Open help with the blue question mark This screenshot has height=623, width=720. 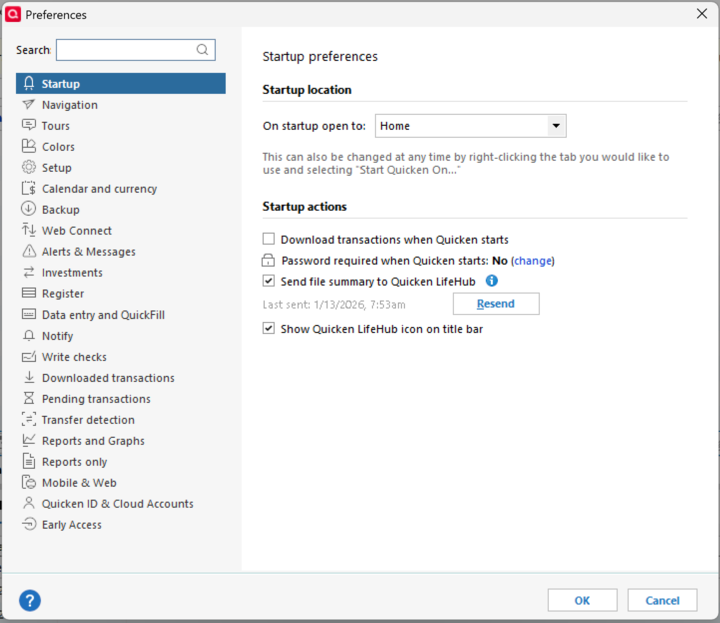click(30, 600)
